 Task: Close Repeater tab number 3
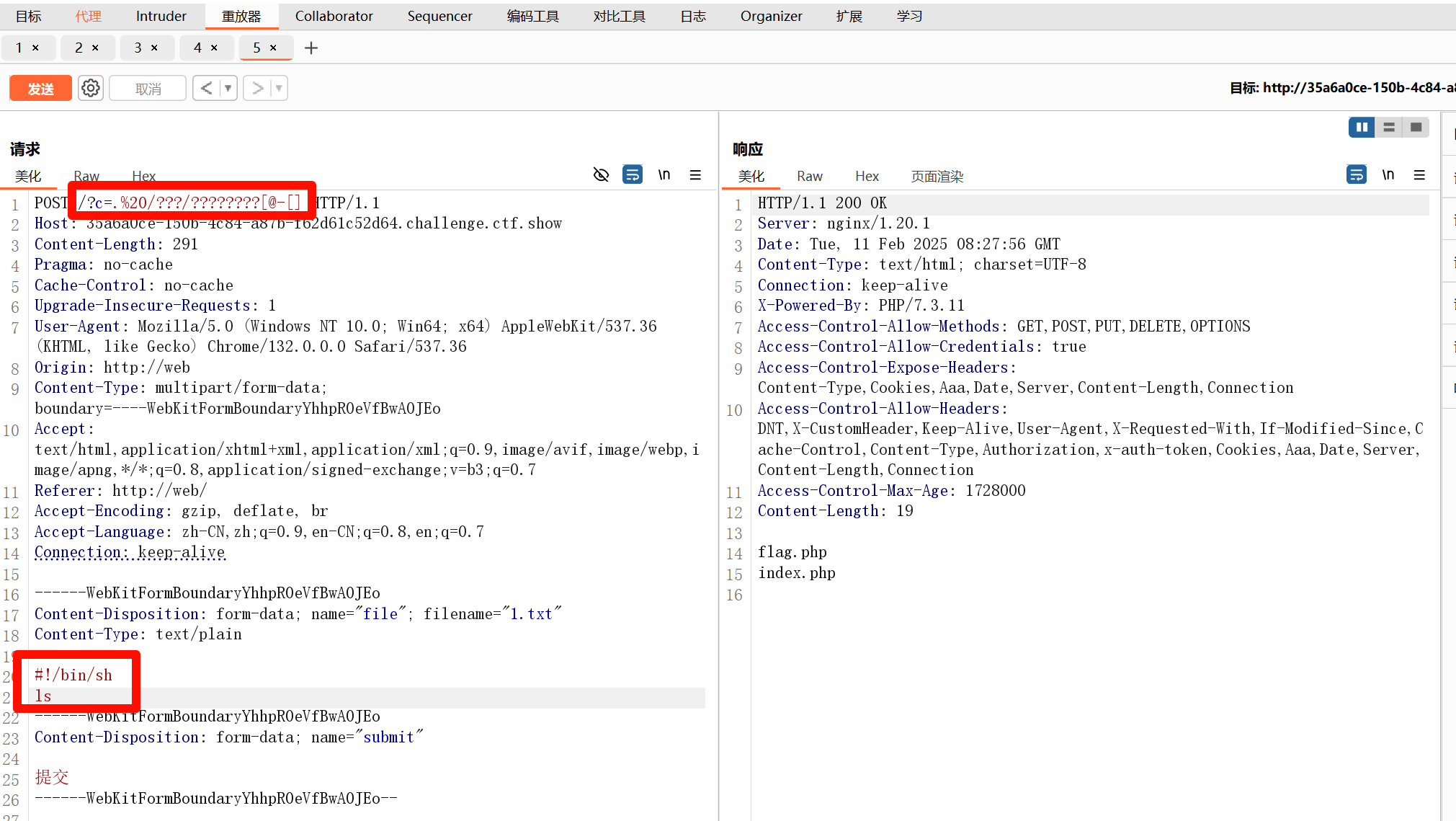click(154, 48)
